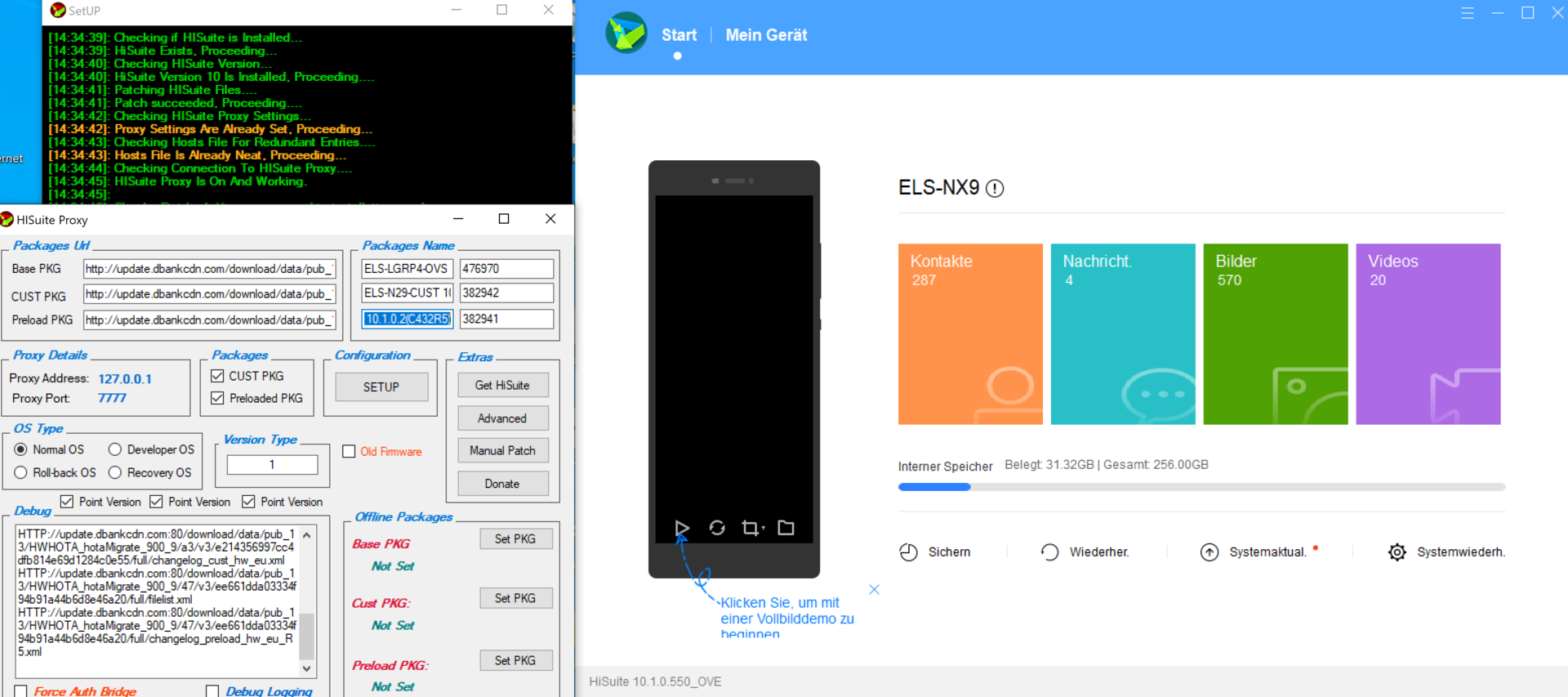
Task: Set PKG for offline Base PKG
Action: [x=515, y=539]
